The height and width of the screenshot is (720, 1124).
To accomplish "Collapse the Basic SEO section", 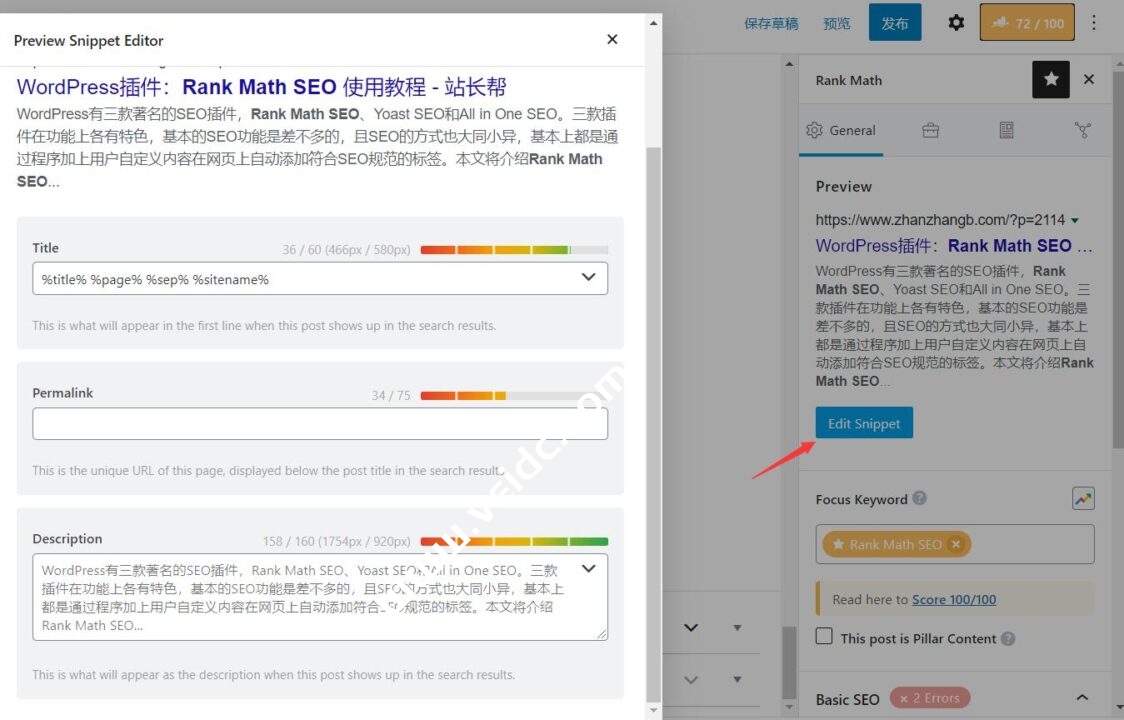I will (1081, 698).
